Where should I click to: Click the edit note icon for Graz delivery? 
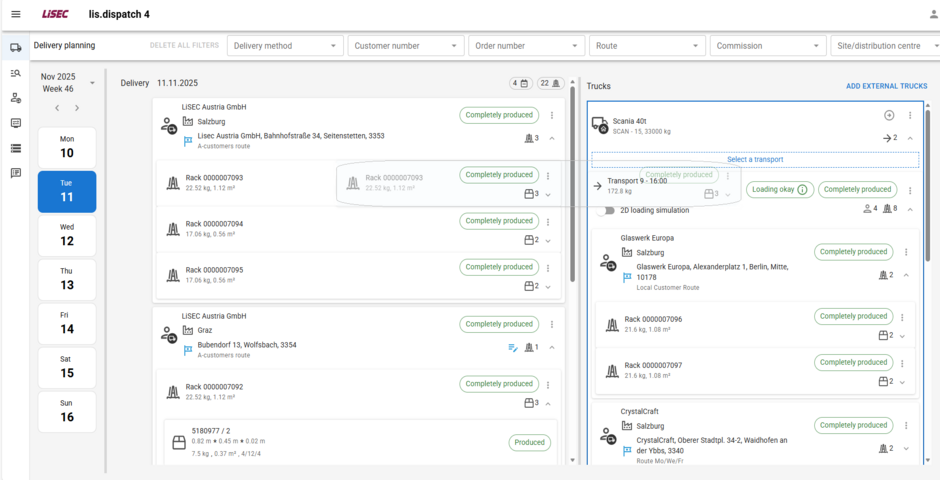[x=513, y=348]
